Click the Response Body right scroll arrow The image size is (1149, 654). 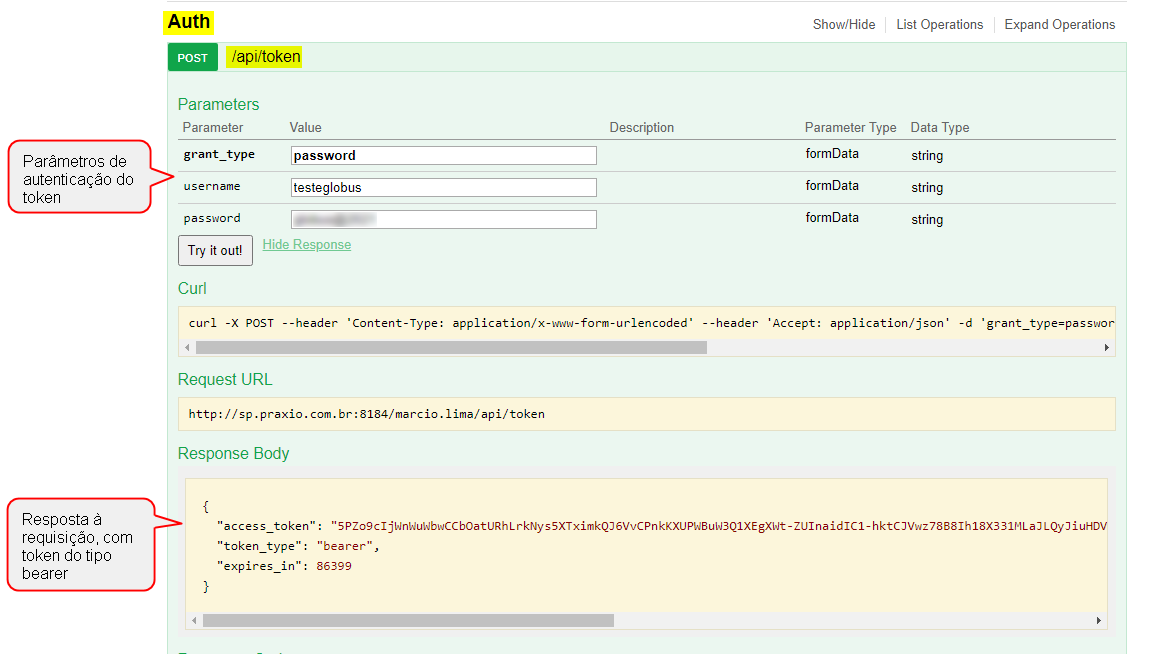[x=1098, y=620]
